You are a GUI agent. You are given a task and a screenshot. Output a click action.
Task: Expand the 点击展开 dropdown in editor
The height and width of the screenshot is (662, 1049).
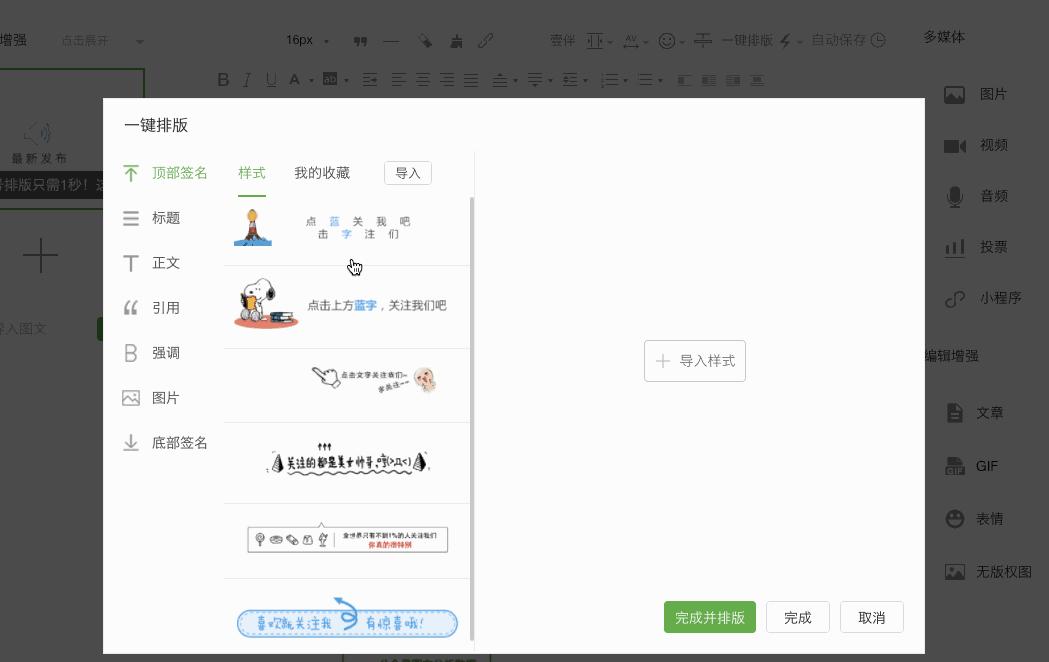(x=101, y=41)
